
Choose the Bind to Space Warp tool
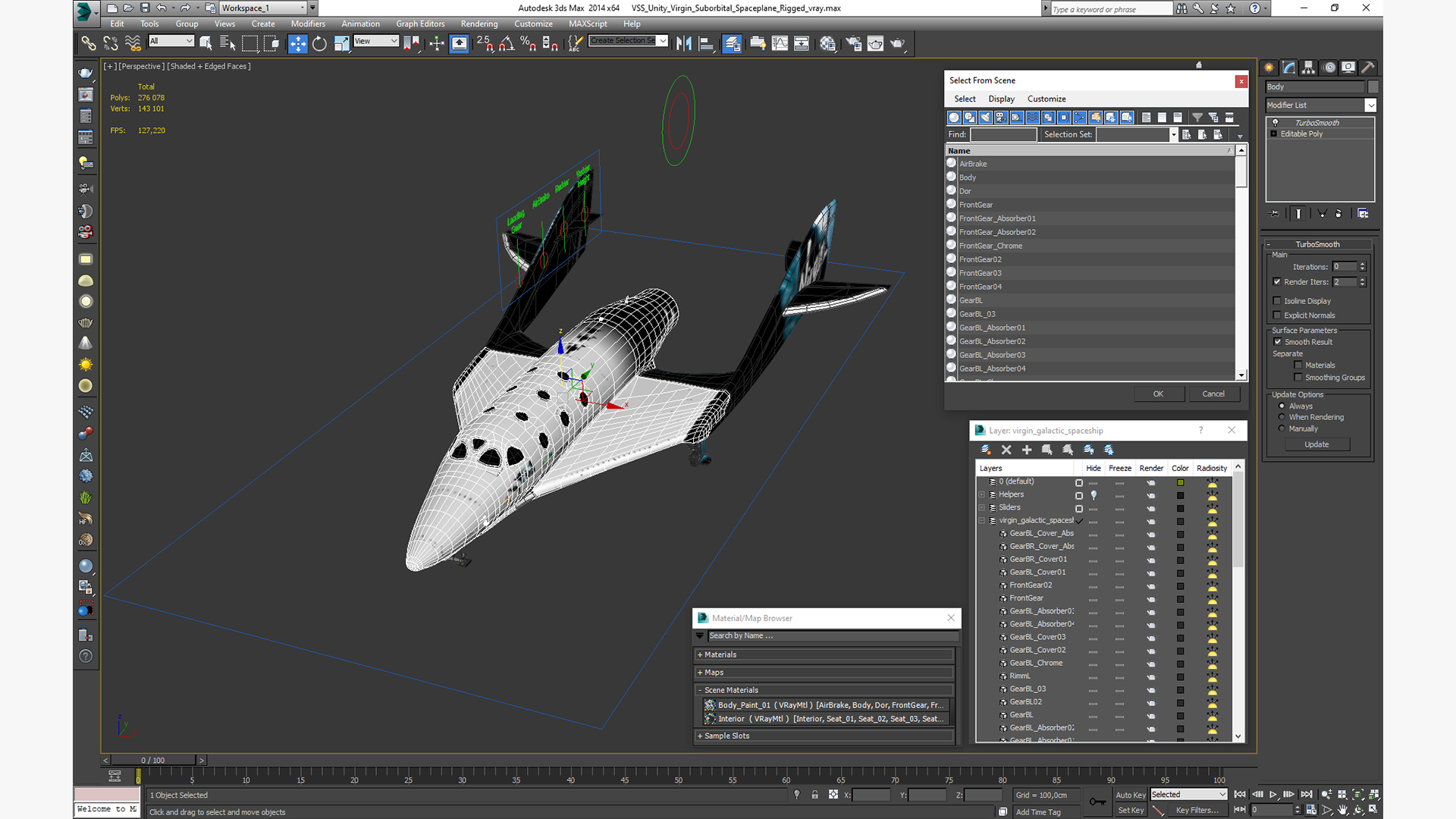133,43
